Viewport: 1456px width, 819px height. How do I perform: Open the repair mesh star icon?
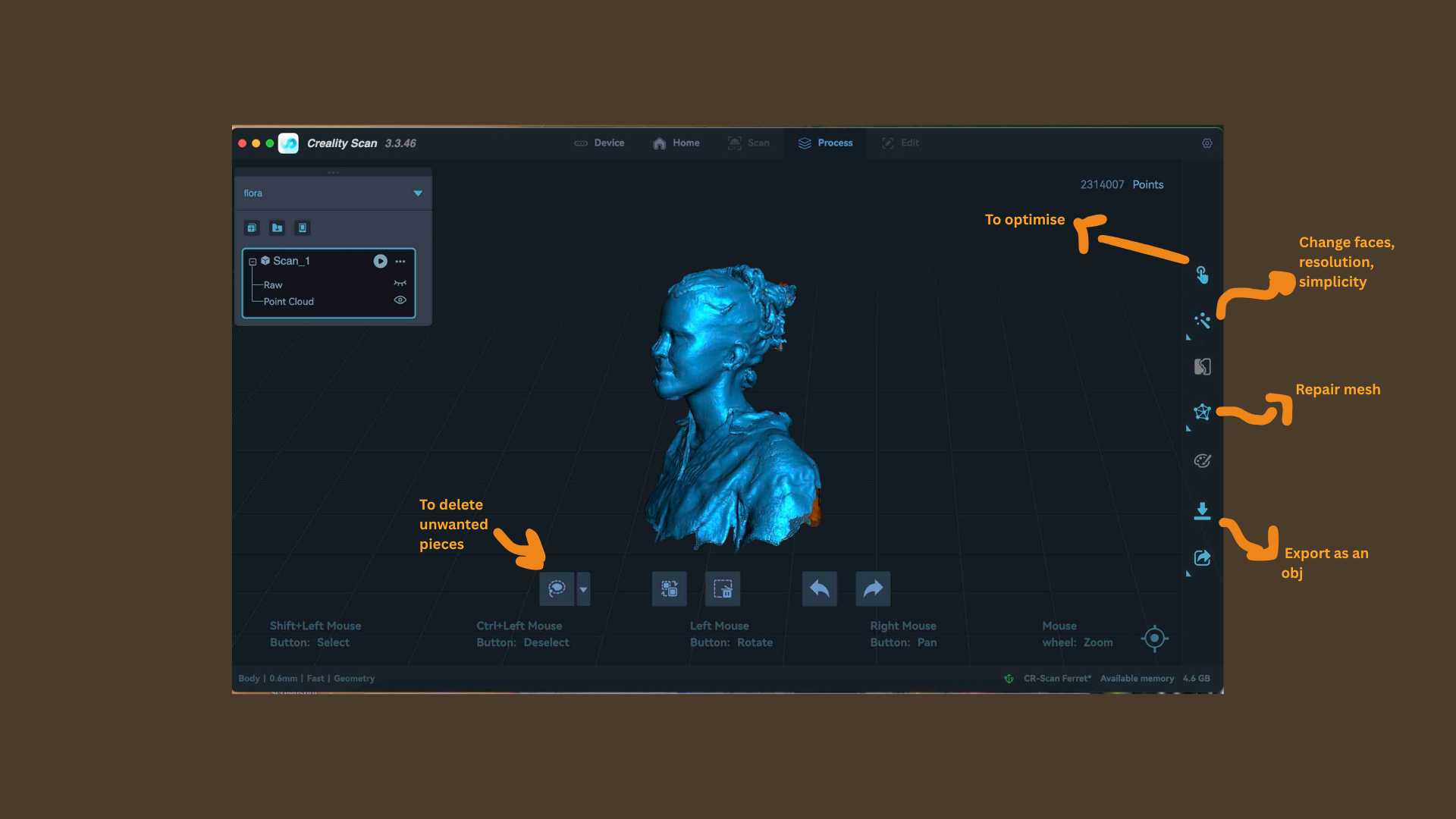(1202, 412)
